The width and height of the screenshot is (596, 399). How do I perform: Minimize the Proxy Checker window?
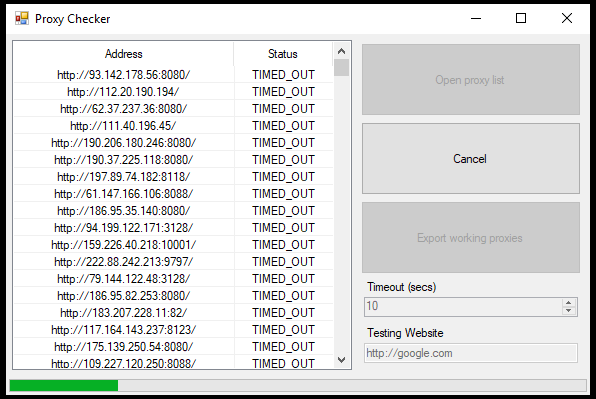pos(476,18)
